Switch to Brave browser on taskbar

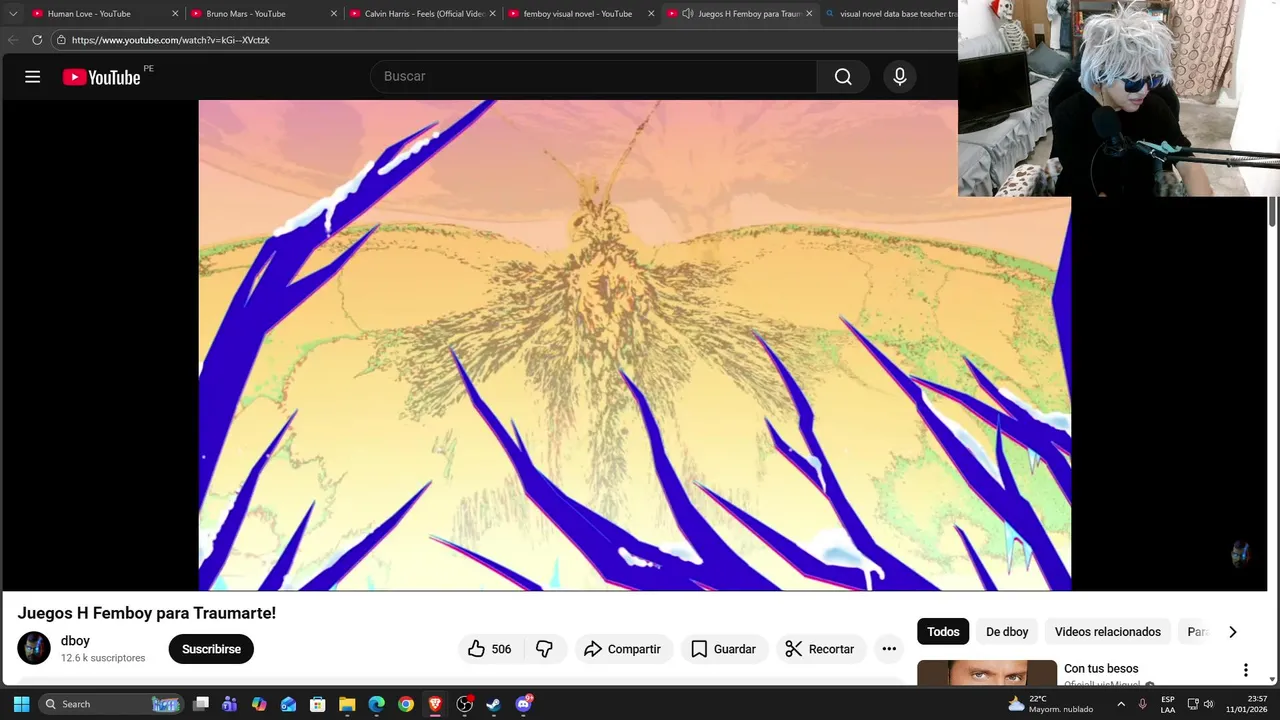[435, 704]
